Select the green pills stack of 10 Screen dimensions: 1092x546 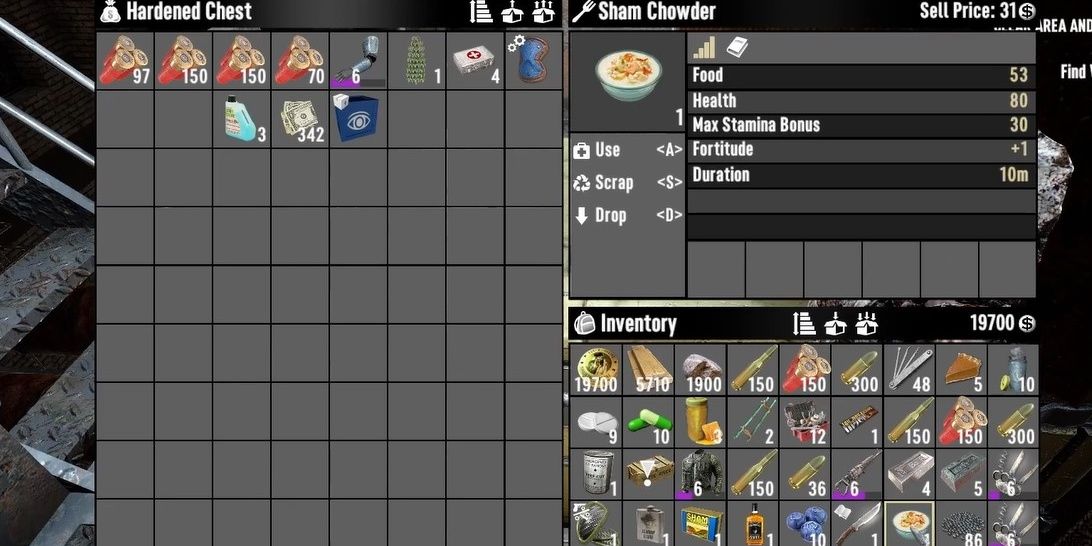648,422
